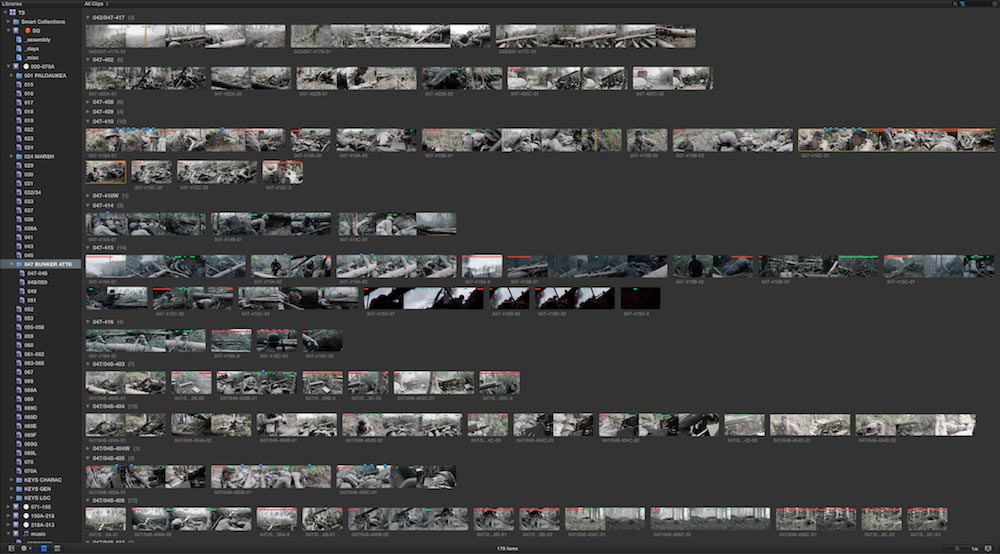Click the 001 PALOAUKEA folder icon
The width and height of the screenshot is (1000, 554).
19,75
